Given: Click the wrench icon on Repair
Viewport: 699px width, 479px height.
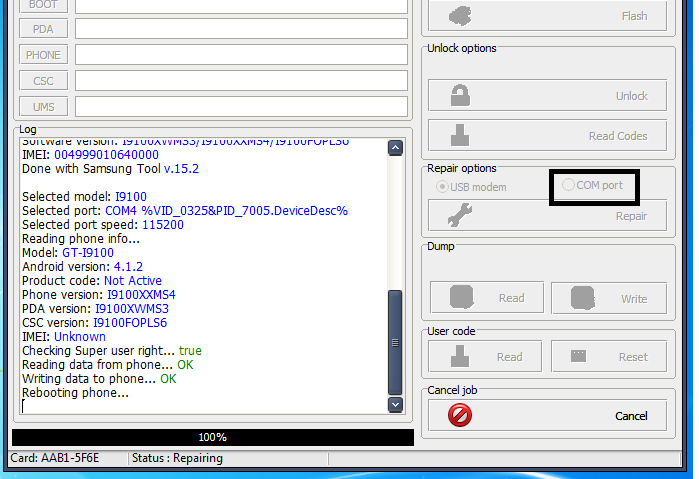Looking at the screenshot, I should click(x=460, y=215).
